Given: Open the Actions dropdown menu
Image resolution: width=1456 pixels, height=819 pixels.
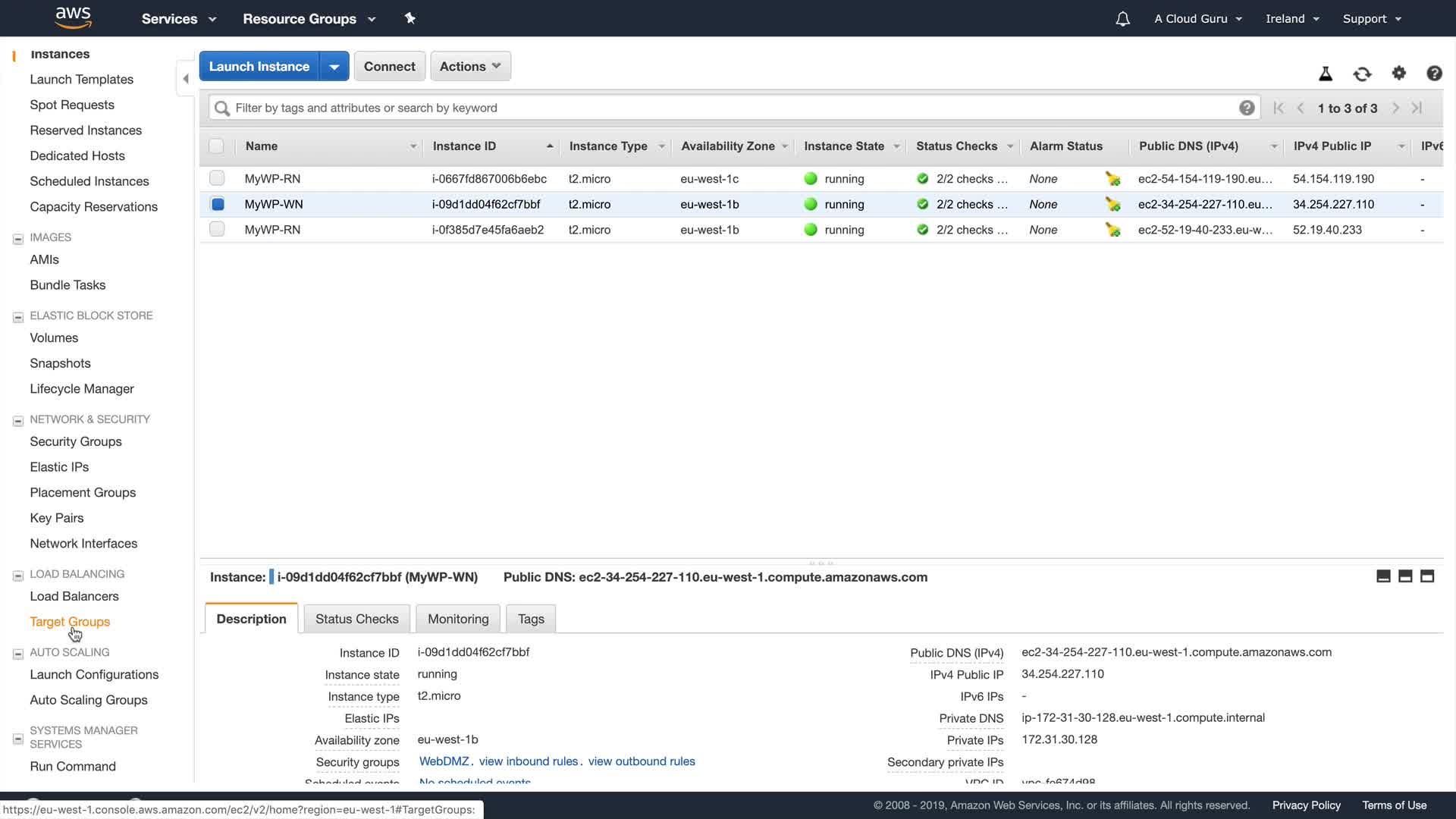Looking at the screenshot, I should point(470,66).
